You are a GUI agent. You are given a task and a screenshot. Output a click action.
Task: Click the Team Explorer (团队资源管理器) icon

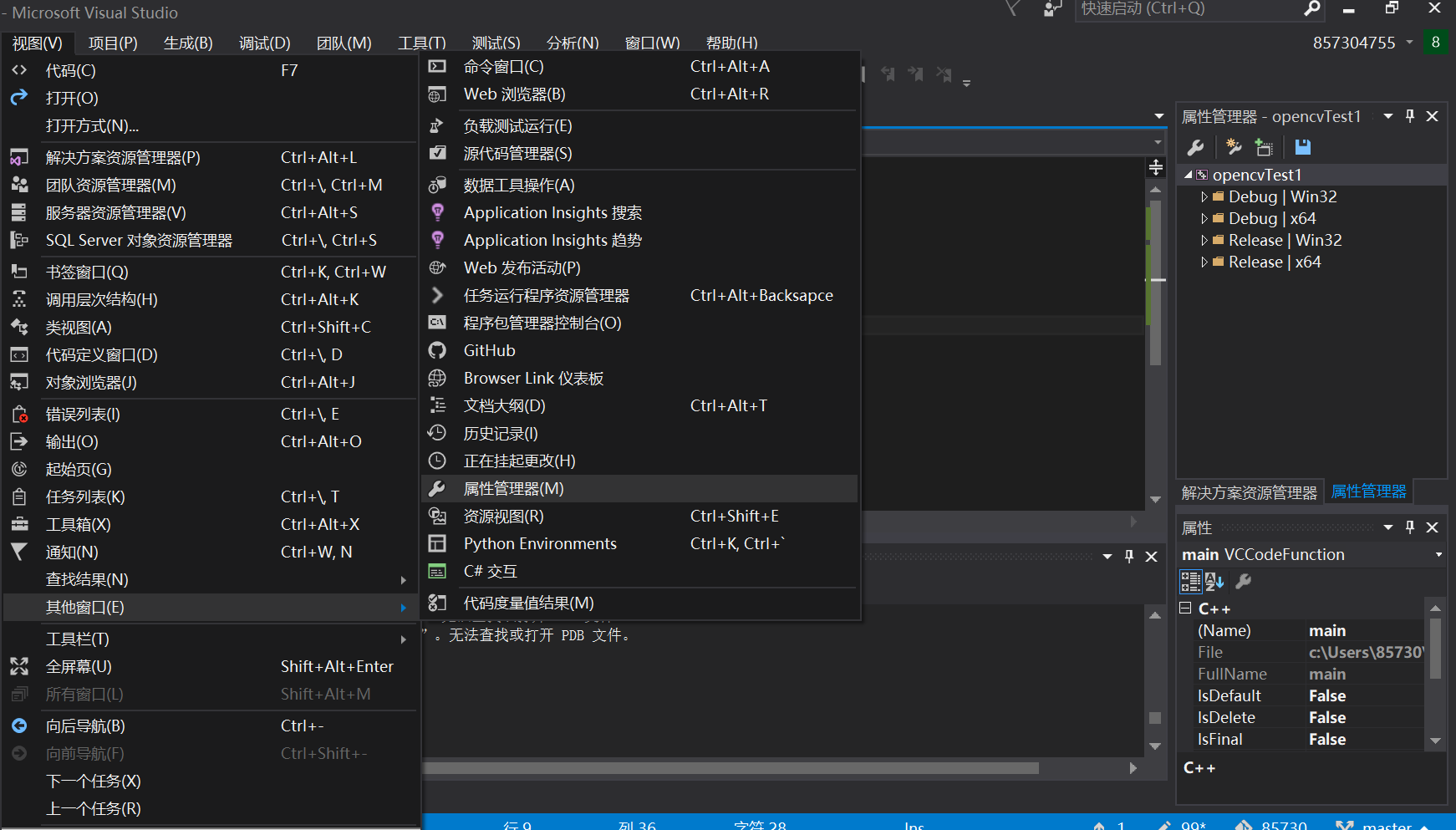[x=19, y=185]
